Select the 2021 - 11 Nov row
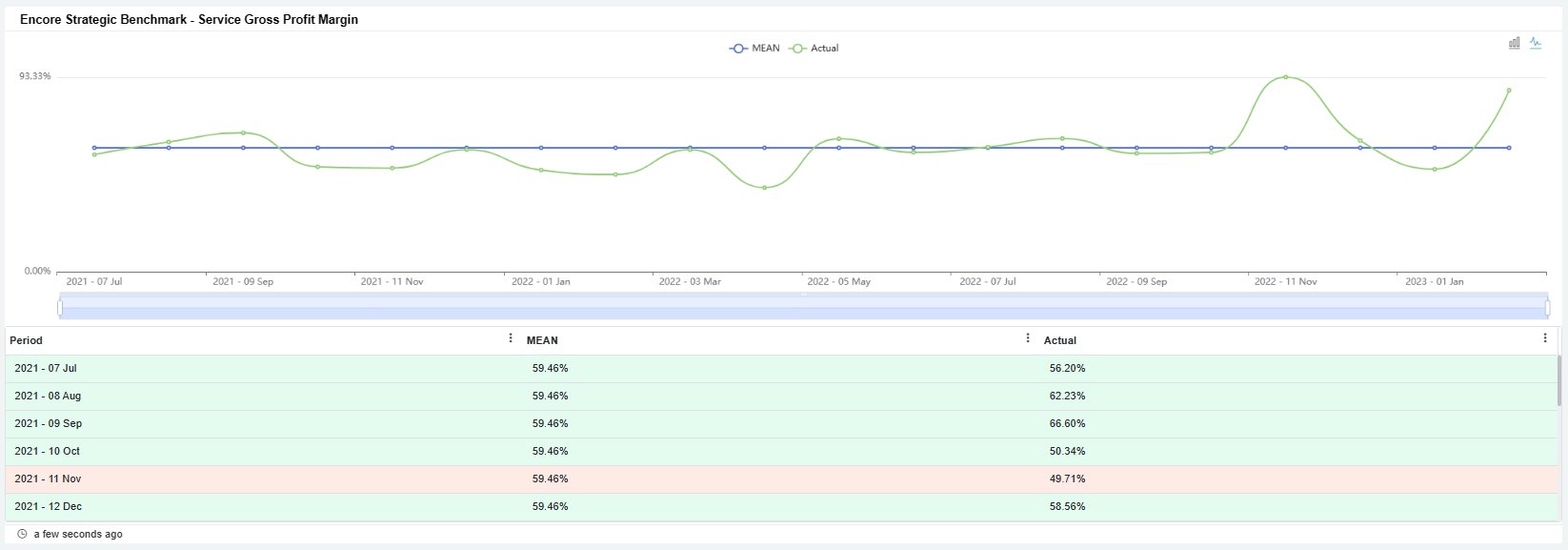 coord(48,479)
